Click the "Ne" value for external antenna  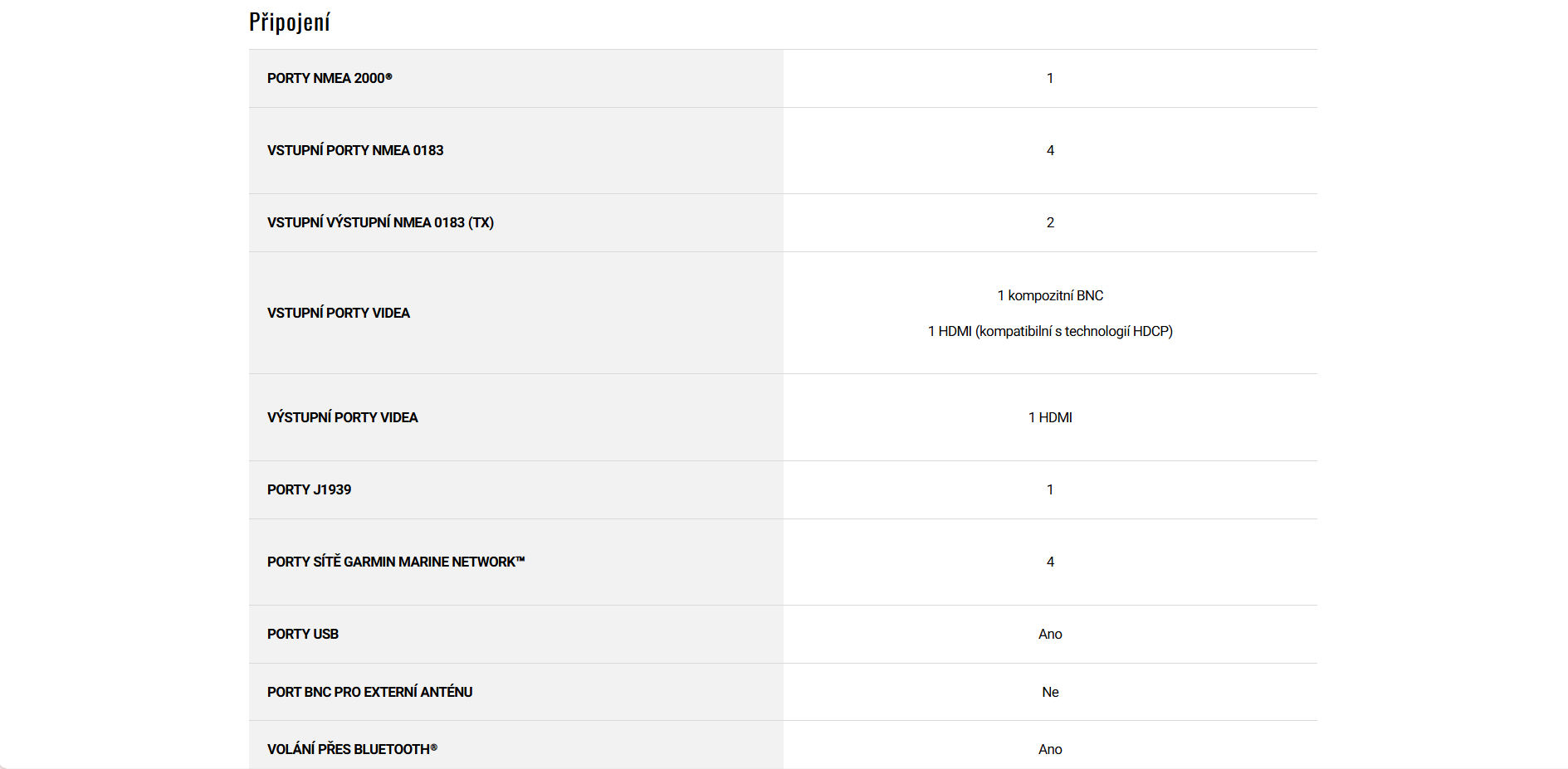tap(1050, 692)
